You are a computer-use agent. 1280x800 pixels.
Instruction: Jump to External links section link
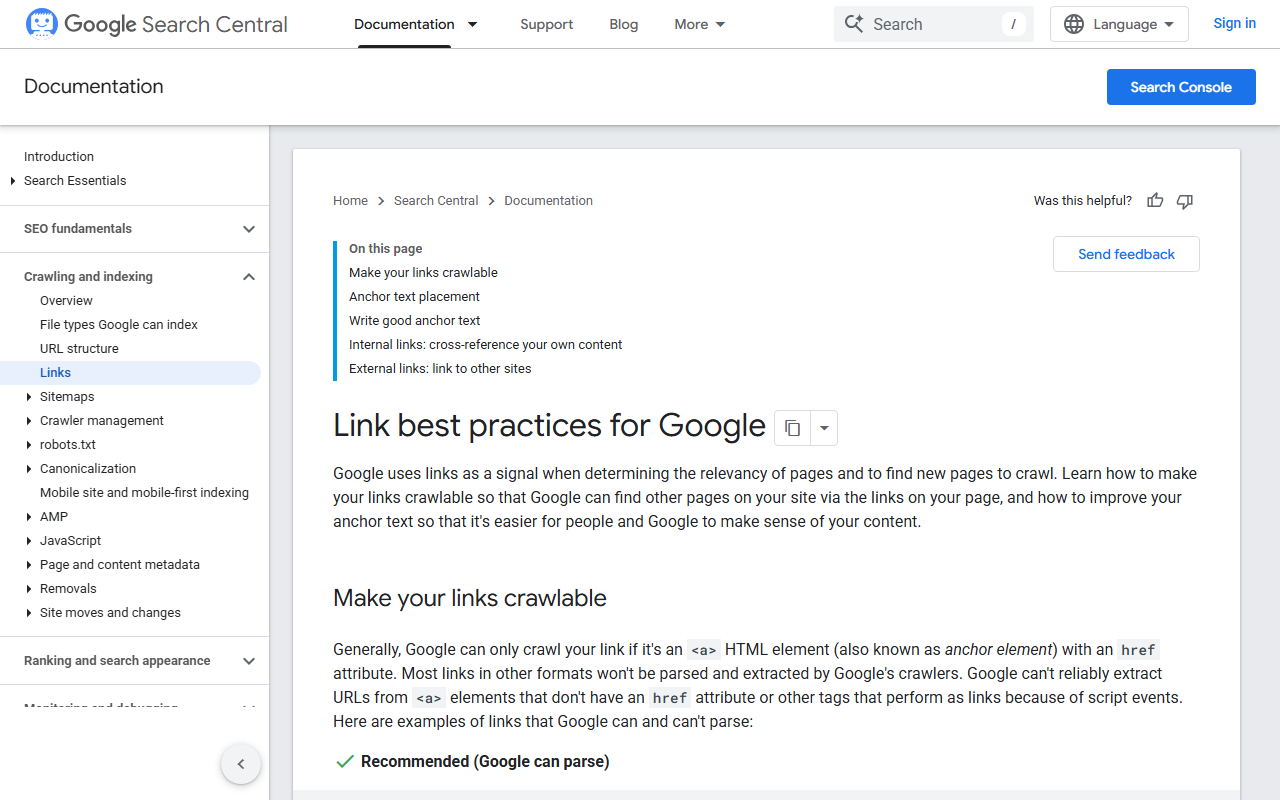(x=440, y=369)
